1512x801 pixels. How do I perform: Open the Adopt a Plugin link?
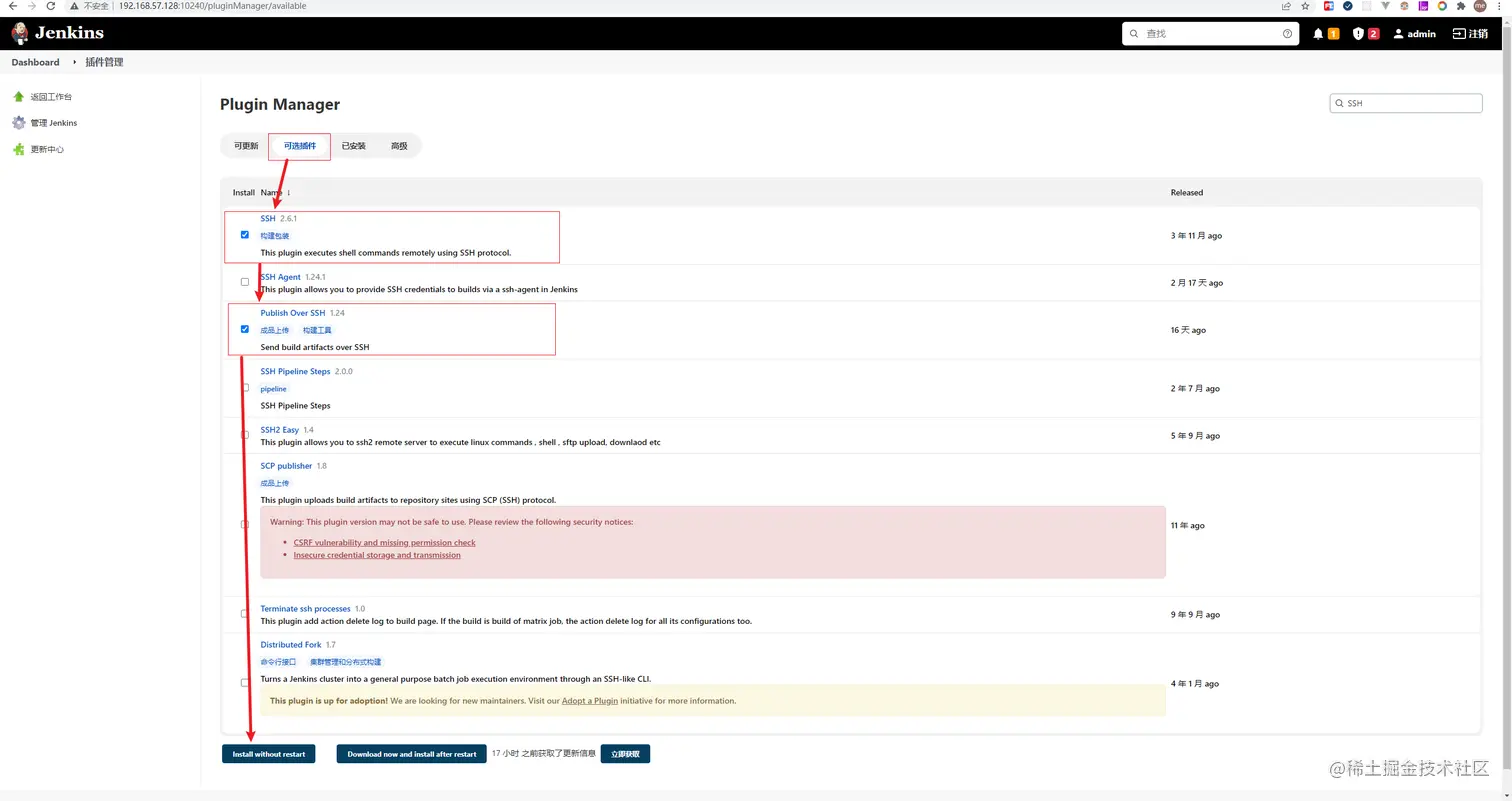(x=590, y=701)
